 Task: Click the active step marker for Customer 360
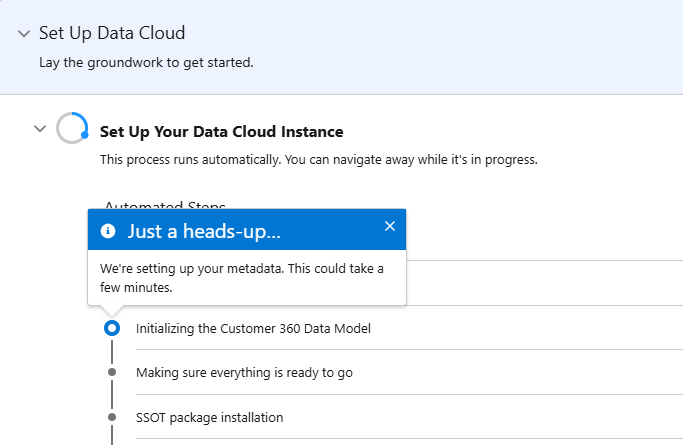pos(112,328)
